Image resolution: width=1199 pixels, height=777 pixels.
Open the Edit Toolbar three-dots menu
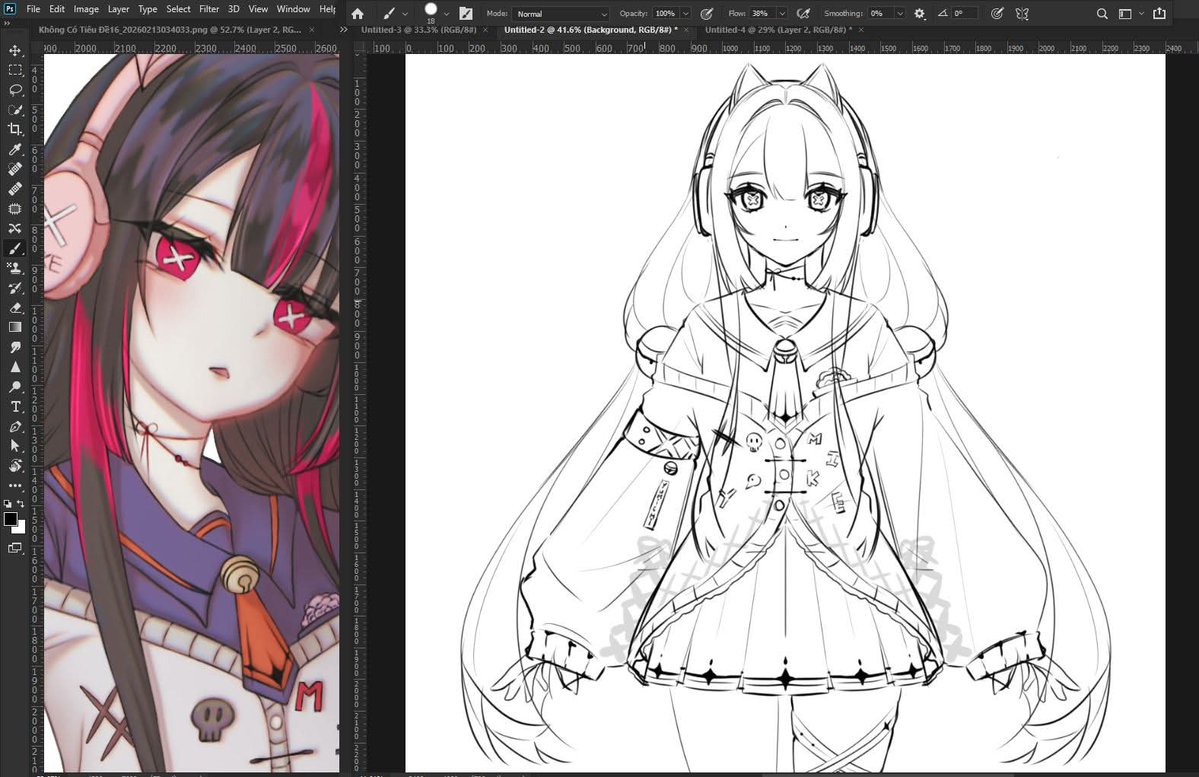click(15, 486)
